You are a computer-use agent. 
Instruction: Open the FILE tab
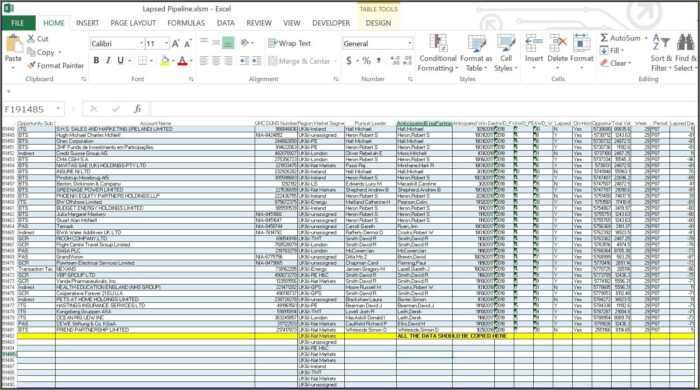[x=18, y=23]
